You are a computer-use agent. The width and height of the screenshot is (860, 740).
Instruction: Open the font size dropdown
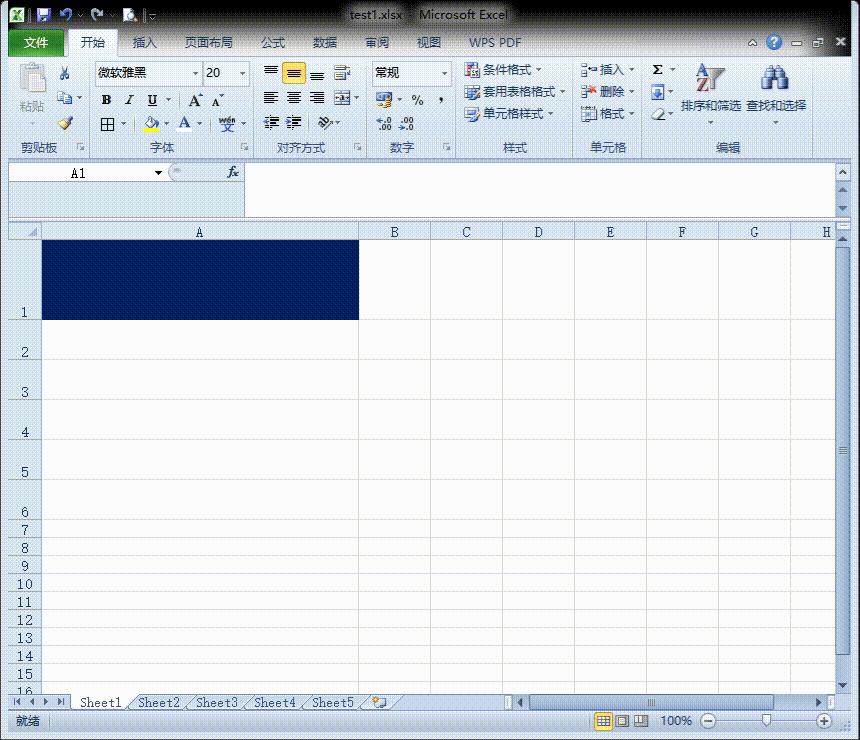pyautogui.click(x=242, y=73)
